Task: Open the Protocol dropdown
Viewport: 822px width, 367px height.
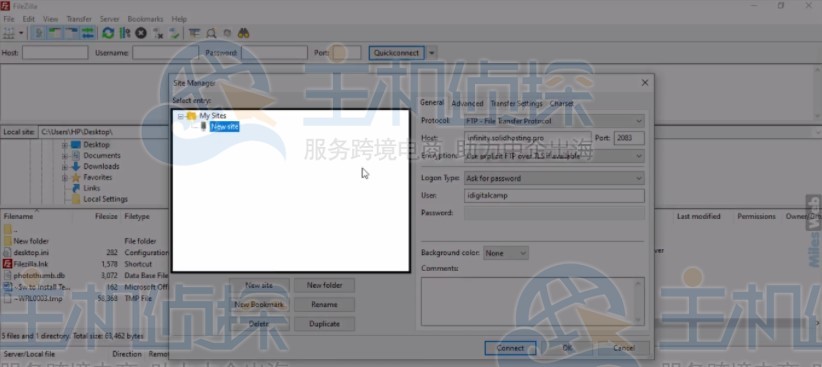Action: pyautogui.click(x=555, y=121)
